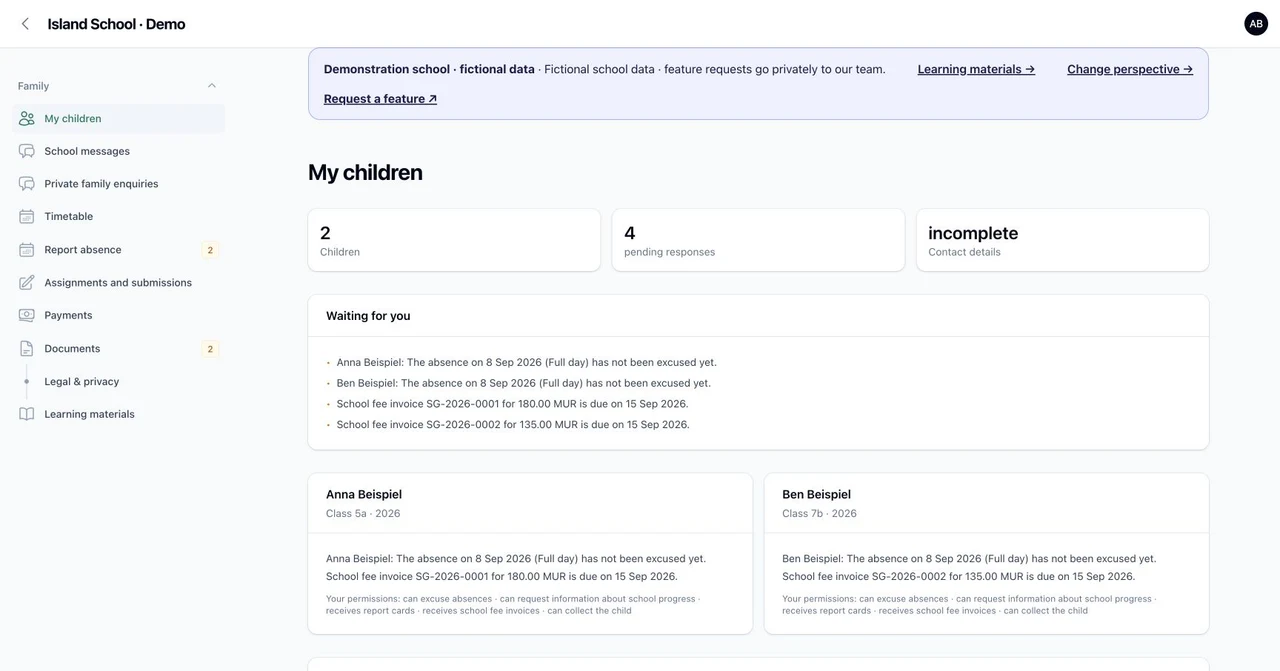Click the Private family enquiries chat icon

click(27, 184)
